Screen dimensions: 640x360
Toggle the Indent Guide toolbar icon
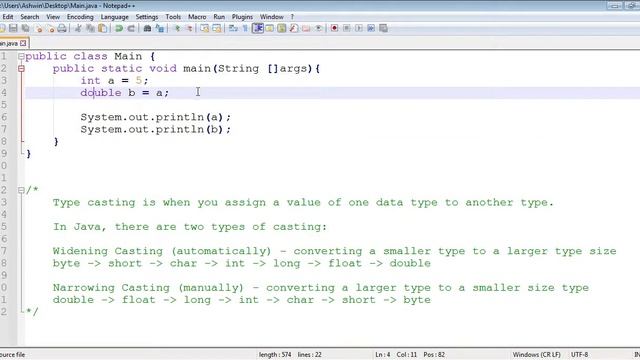tap(258, 28)
